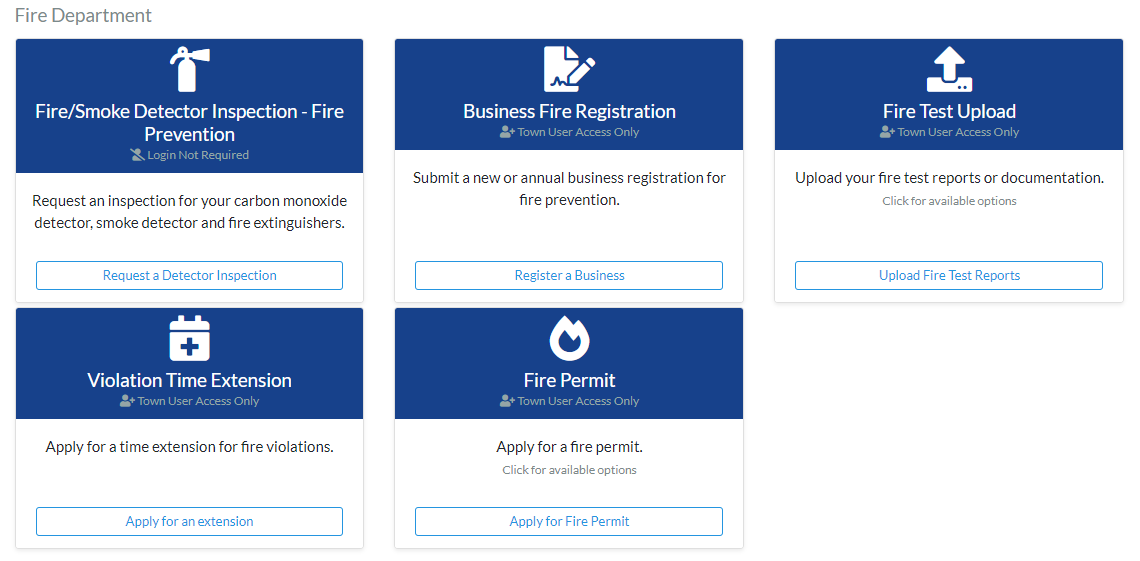1140x561 pixels.
Task: Choose Apply for an extension
Action: pyautogui.click(x=189, y=521)
